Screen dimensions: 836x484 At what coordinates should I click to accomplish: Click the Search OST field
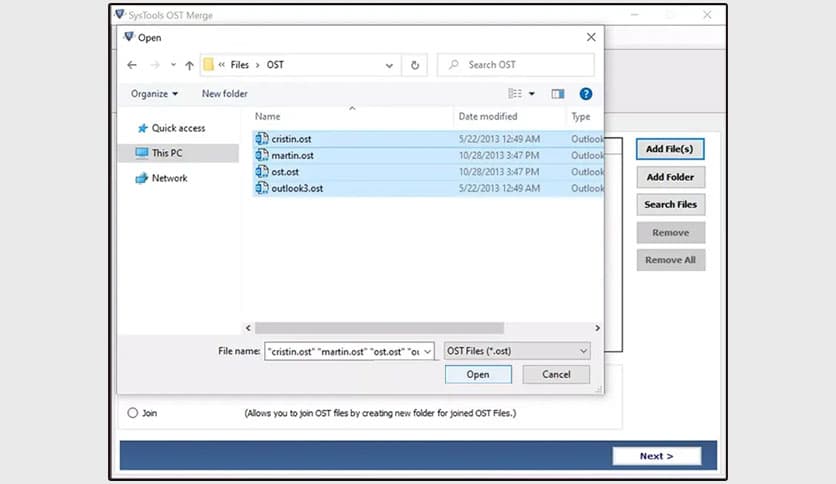point(516,65)
